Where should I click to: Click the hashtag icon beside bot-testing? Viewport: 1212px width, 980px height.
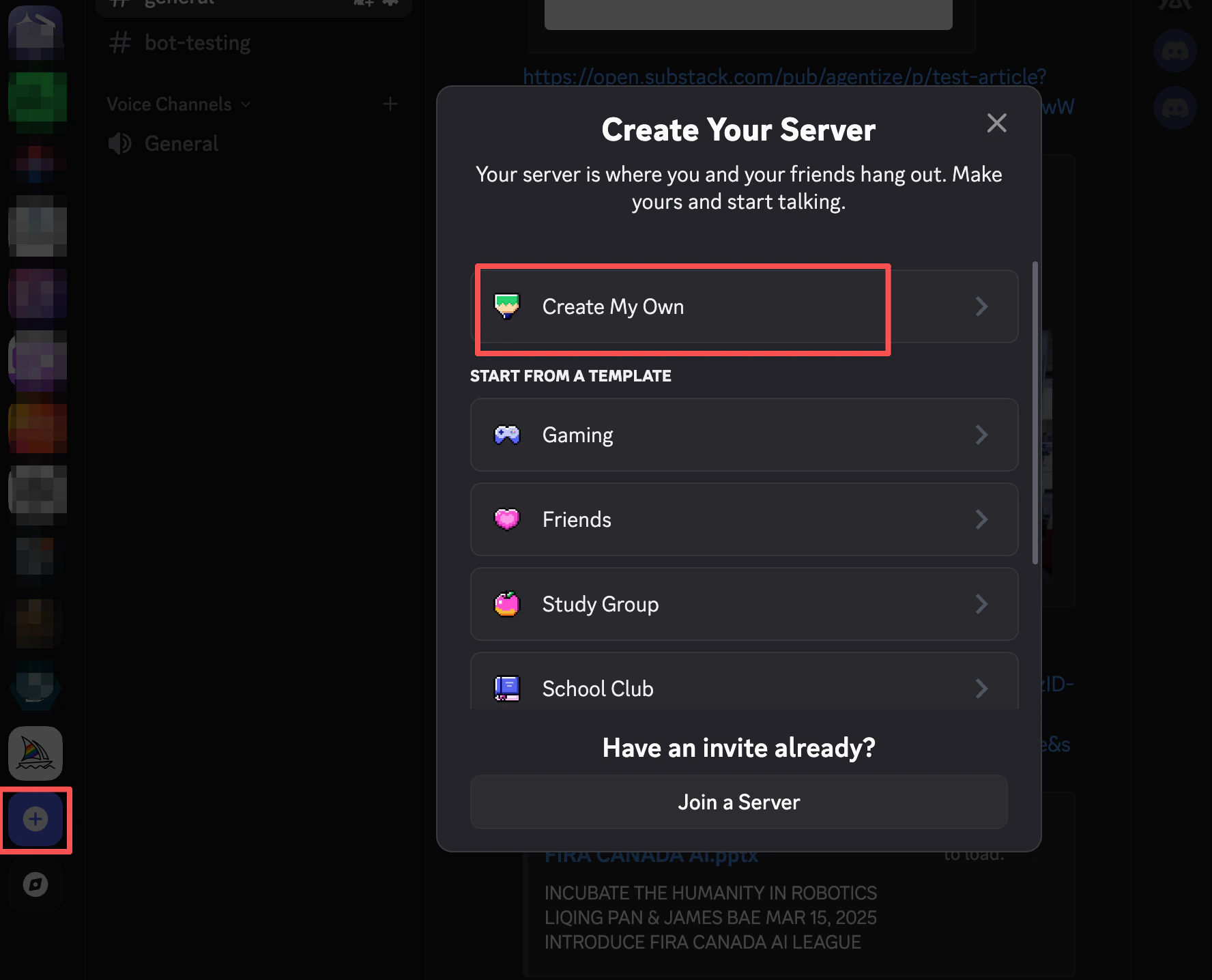[x=120, y=43]
